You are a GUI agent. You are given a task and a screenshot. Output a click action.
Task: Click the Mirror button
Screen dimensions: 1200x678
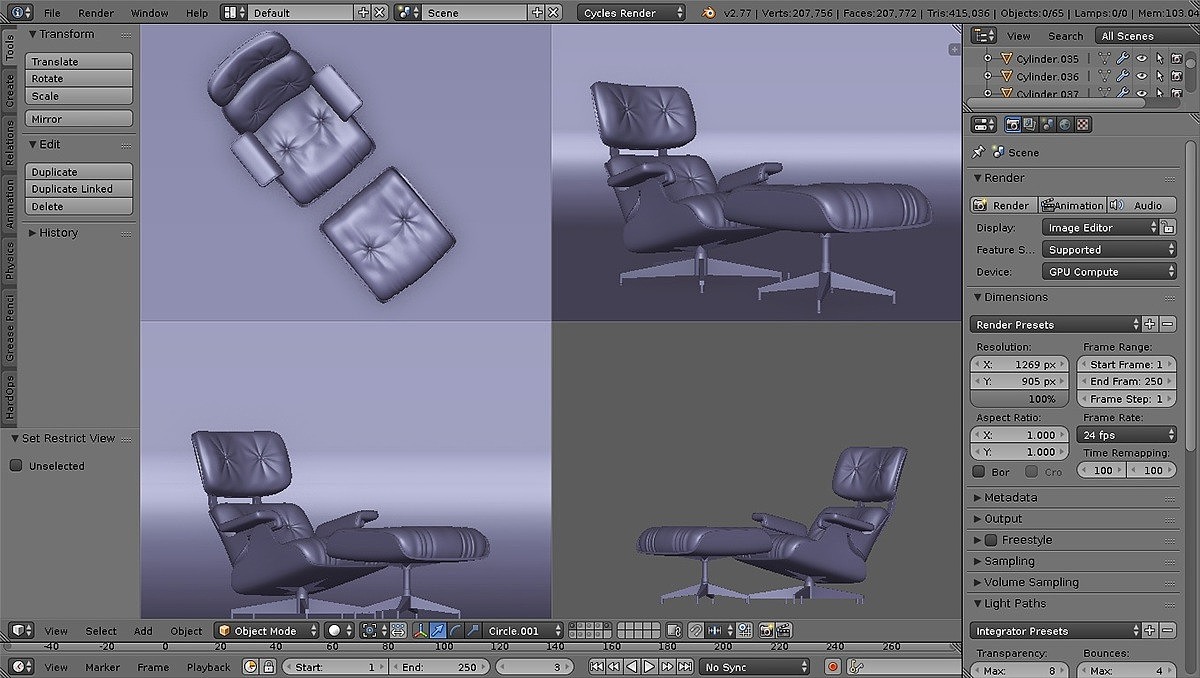79,119
